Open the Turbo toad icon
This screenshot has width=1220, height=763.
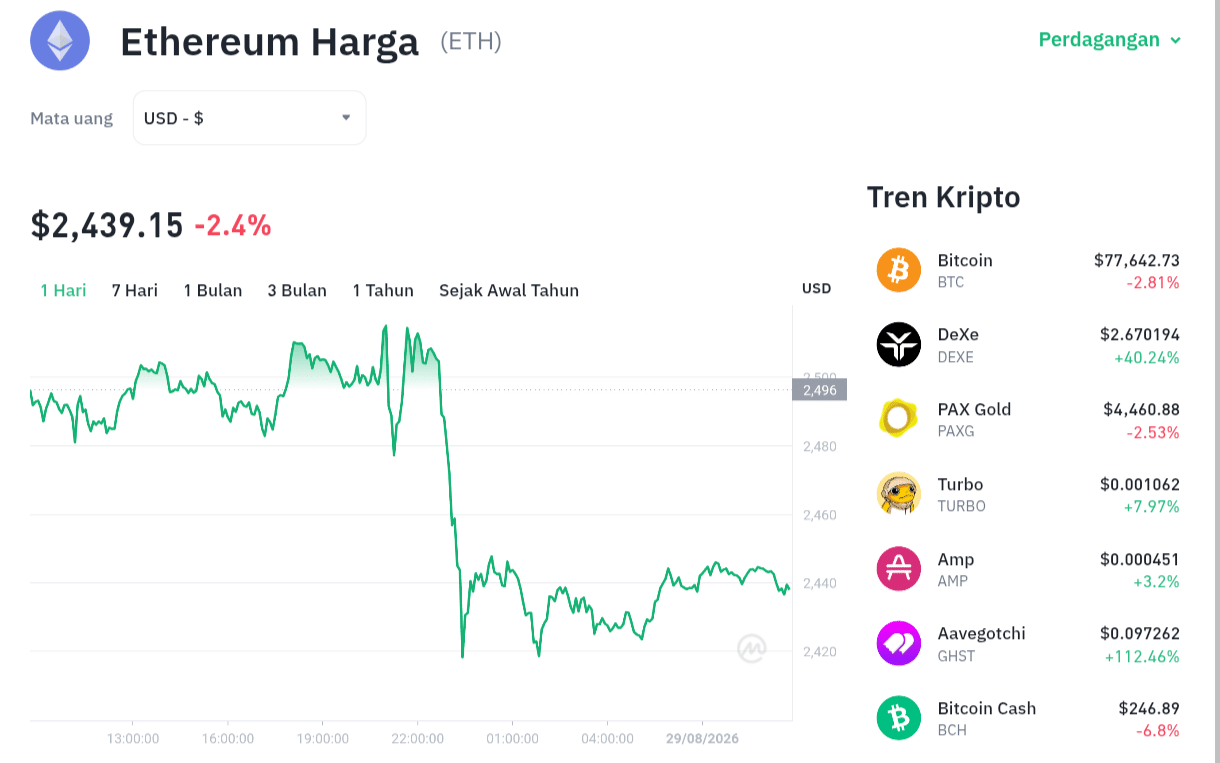tap(898, 494)
